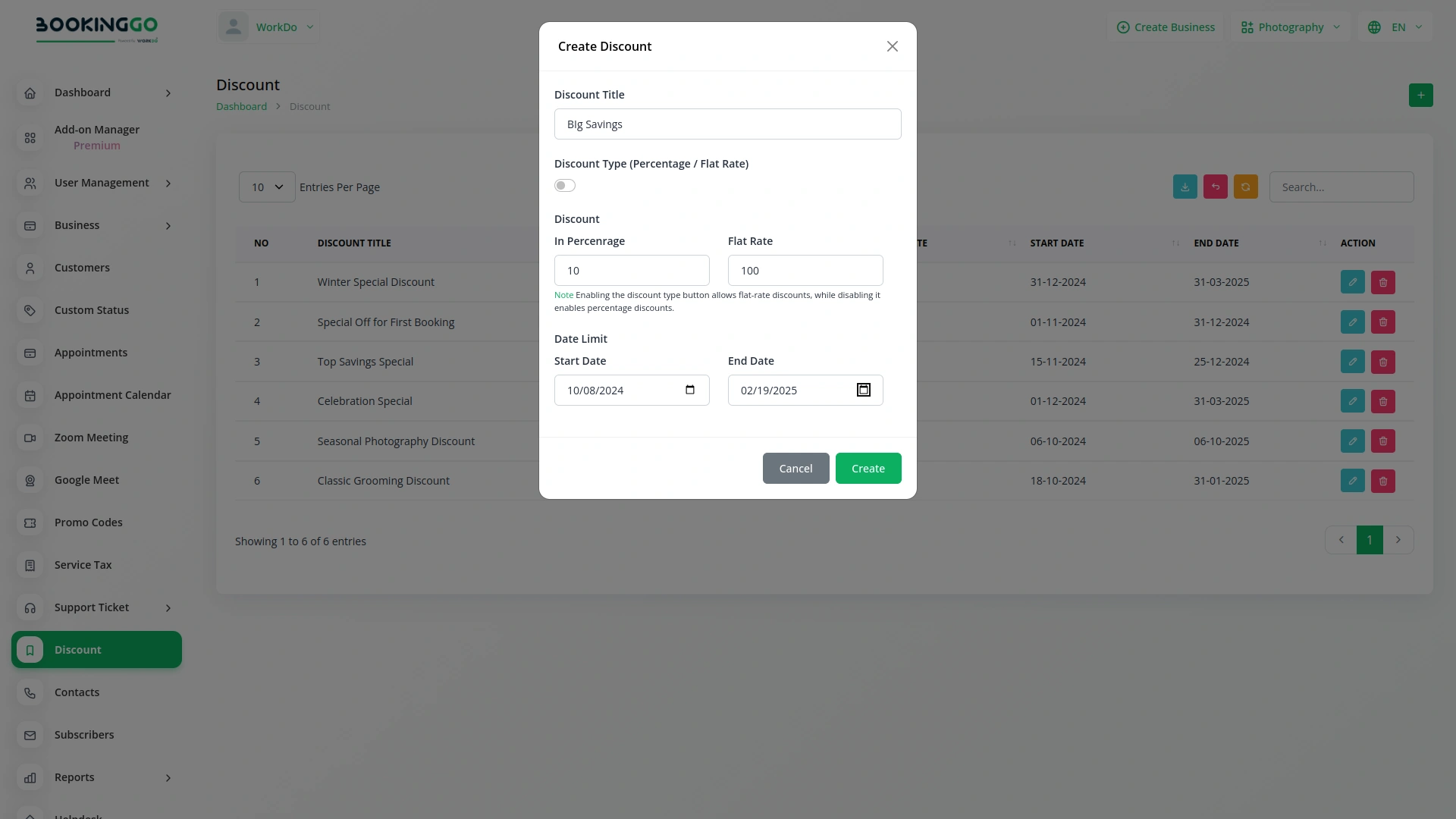The width and height of the screenshot is (1456, 819).
Task: Export discounts using the teal download icon
Action: click(1185, 187)
